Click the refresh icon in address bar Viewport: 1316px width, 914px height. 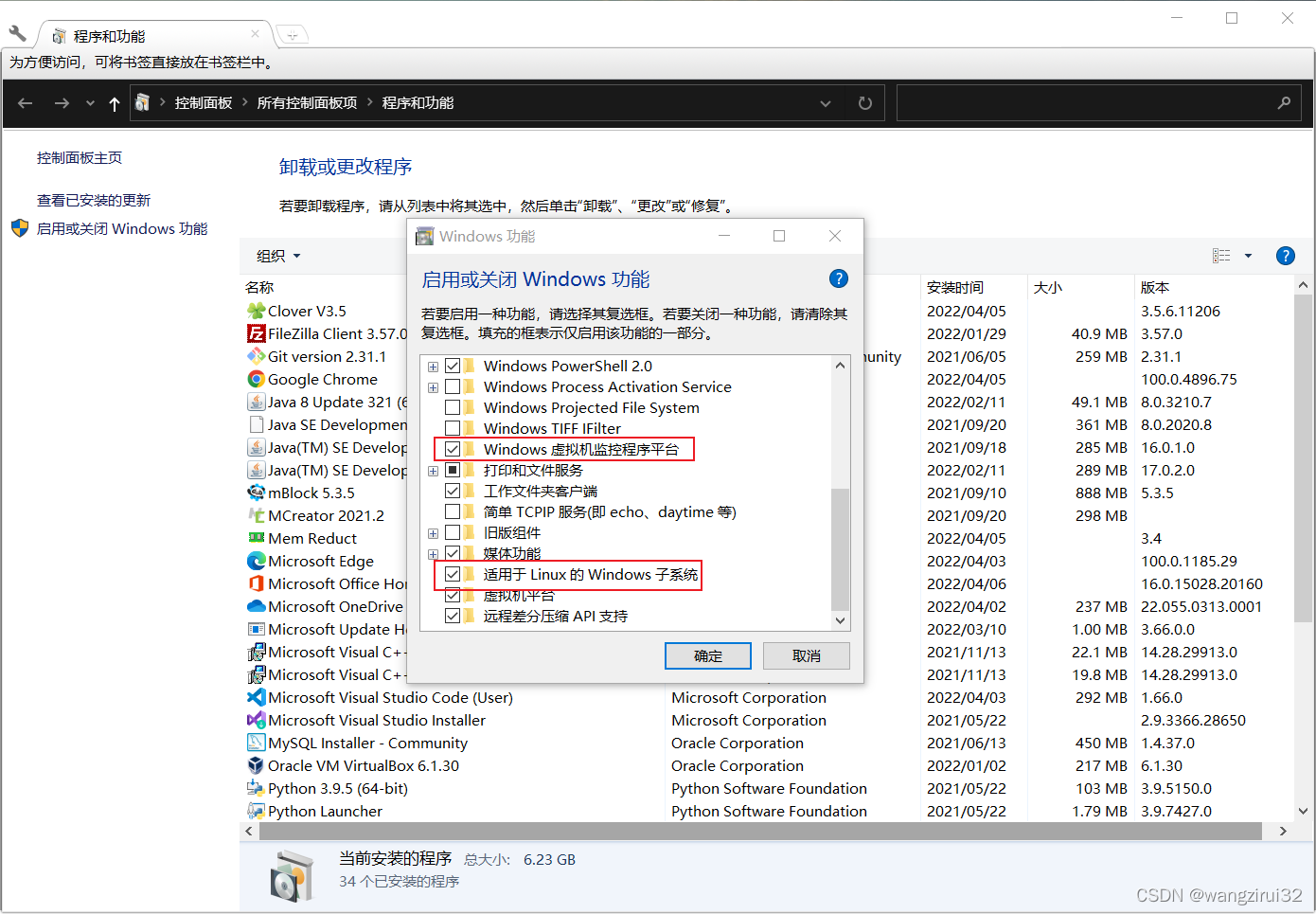click(863, 102)
